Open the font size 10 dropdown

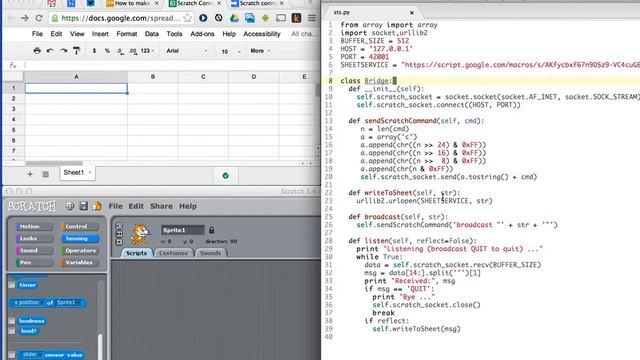coord(231,51)
